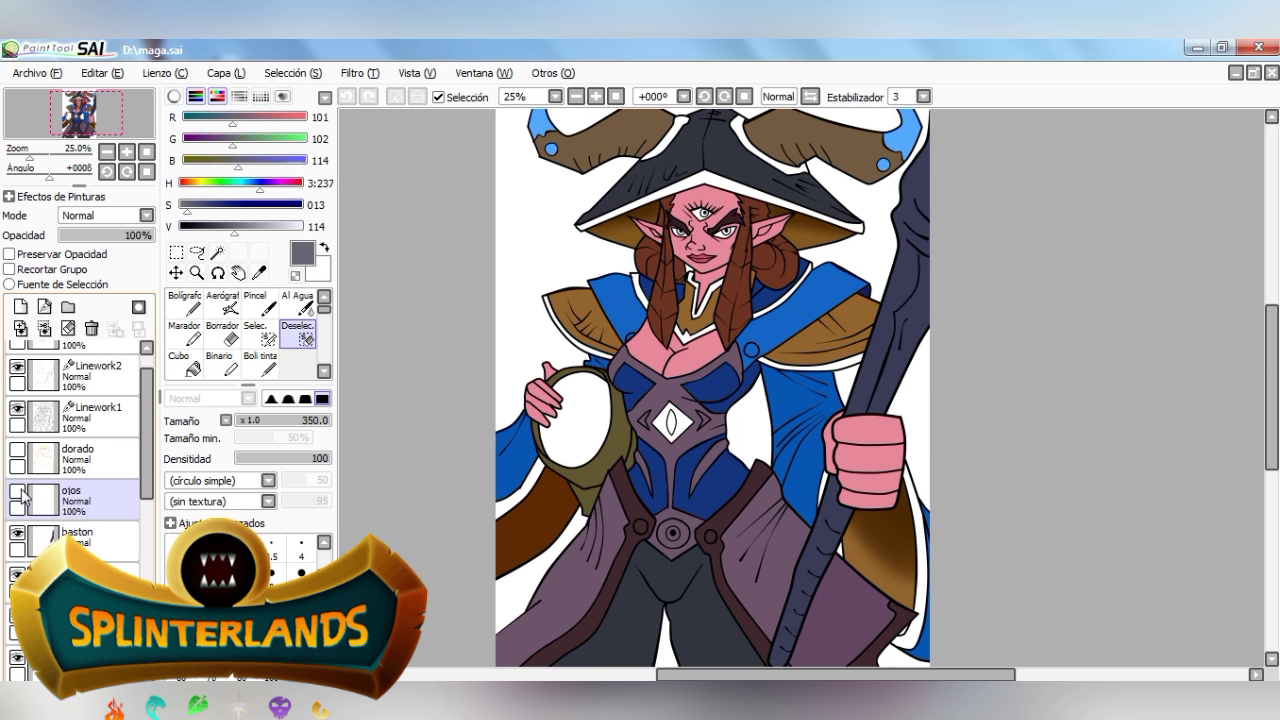Open the layer Mode Normal dropdown

106,215
